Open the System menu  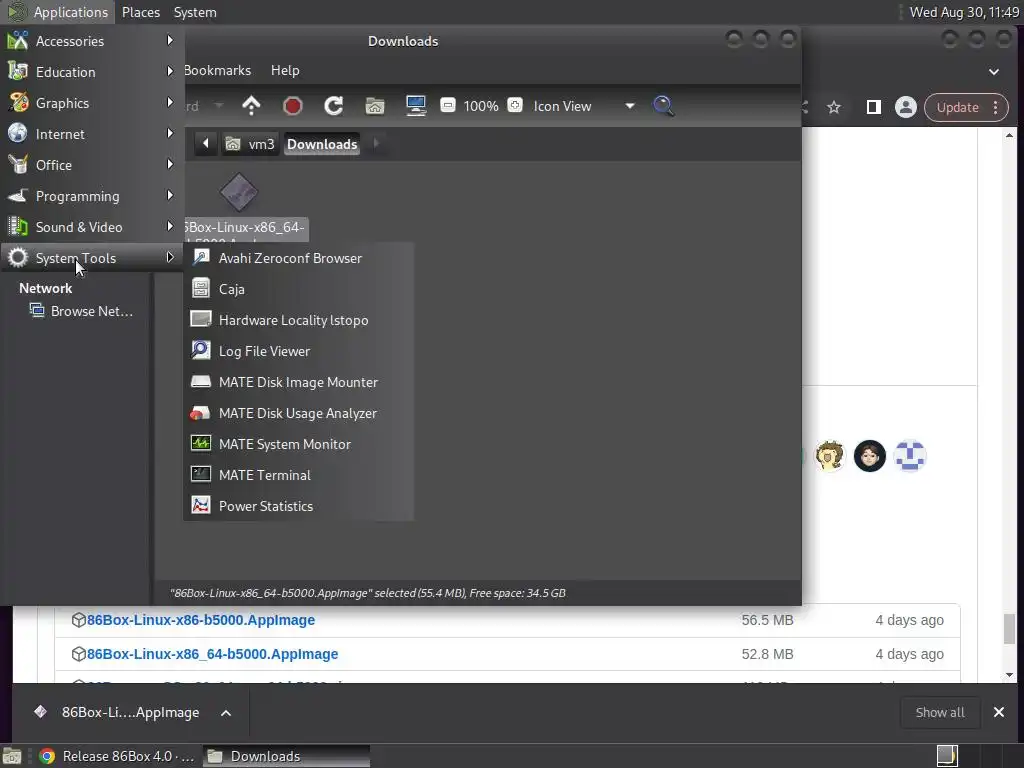[195, 12]
